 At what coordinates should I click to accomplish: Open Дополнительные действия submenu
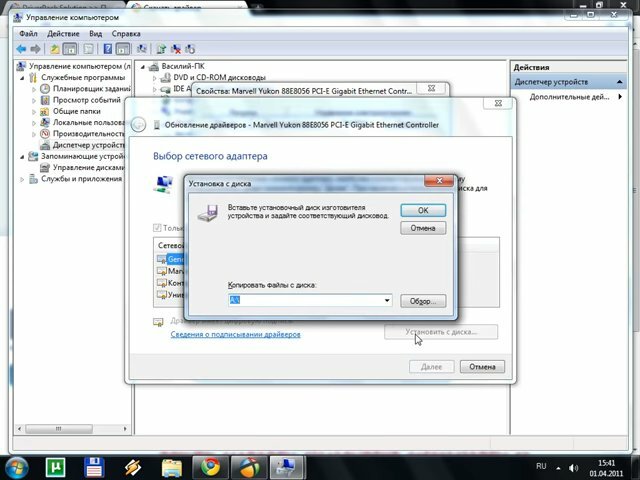[575, 97]
